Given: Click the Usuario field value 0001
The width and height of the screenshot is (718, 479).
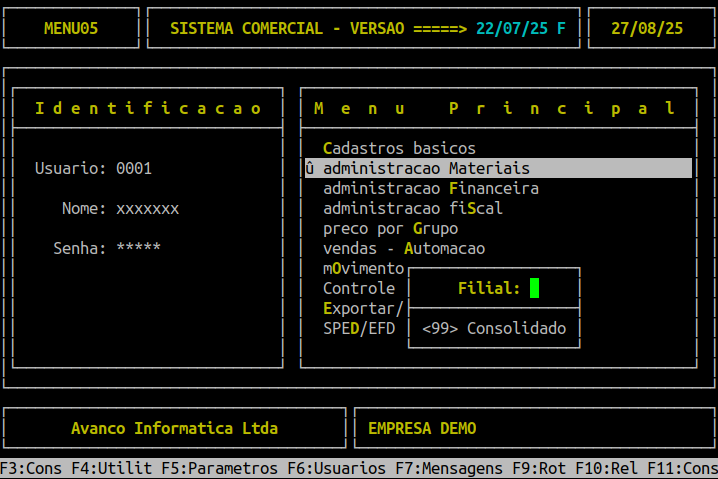Looking at the screenshot, I should (134, 169).
